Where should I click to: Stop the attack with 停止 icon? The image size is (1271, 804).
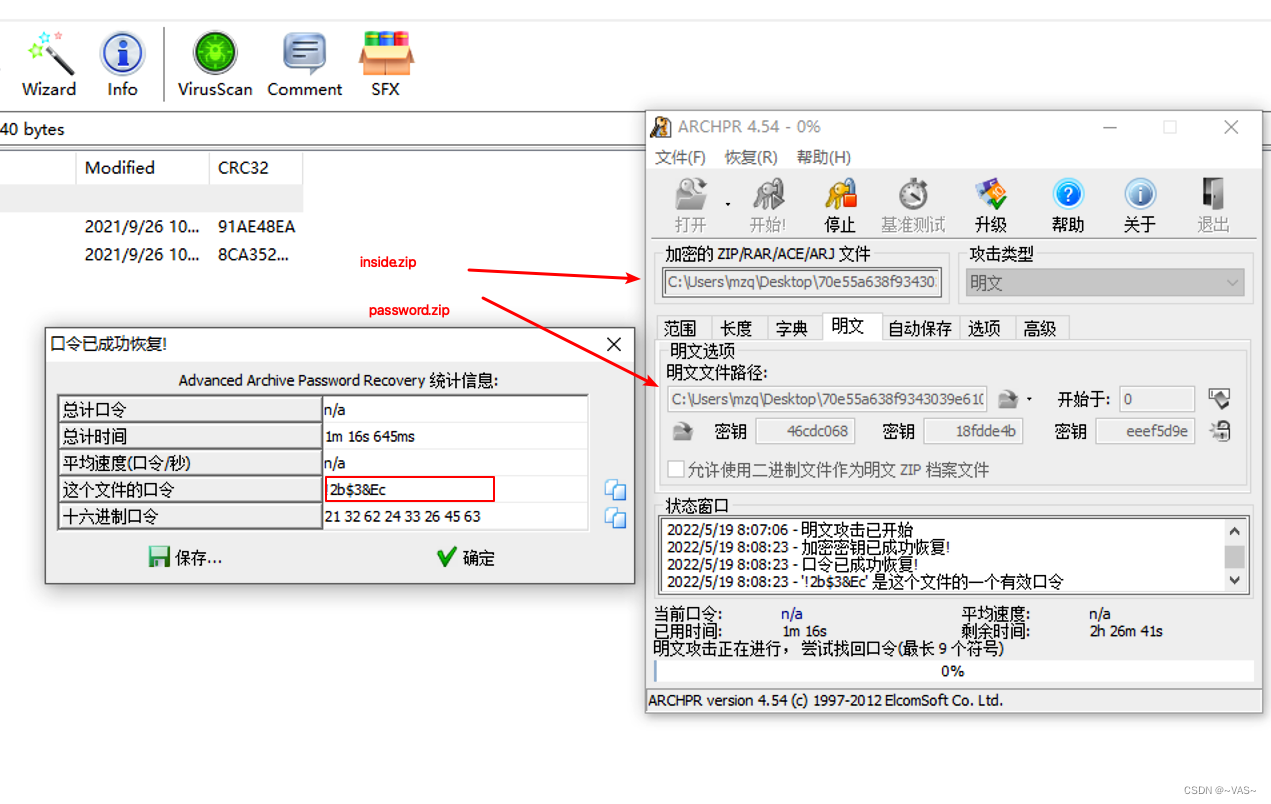tap(840, 205)
